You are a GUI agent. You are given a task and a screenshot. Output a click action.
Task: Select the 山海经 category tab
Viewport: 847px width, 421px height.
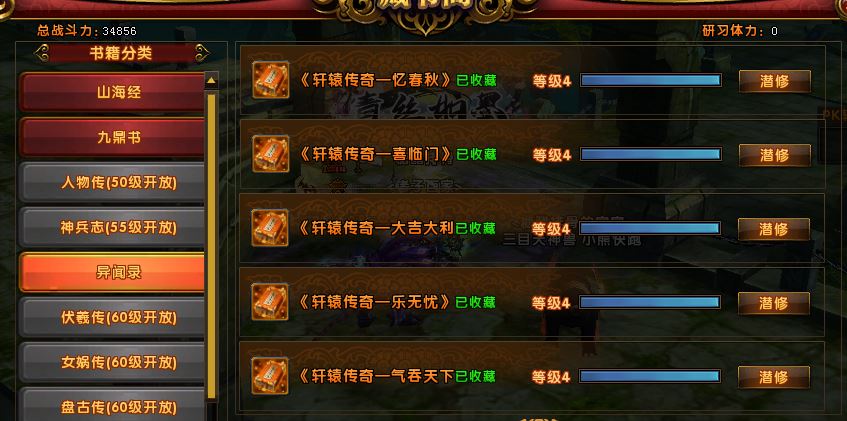[112, 92]
